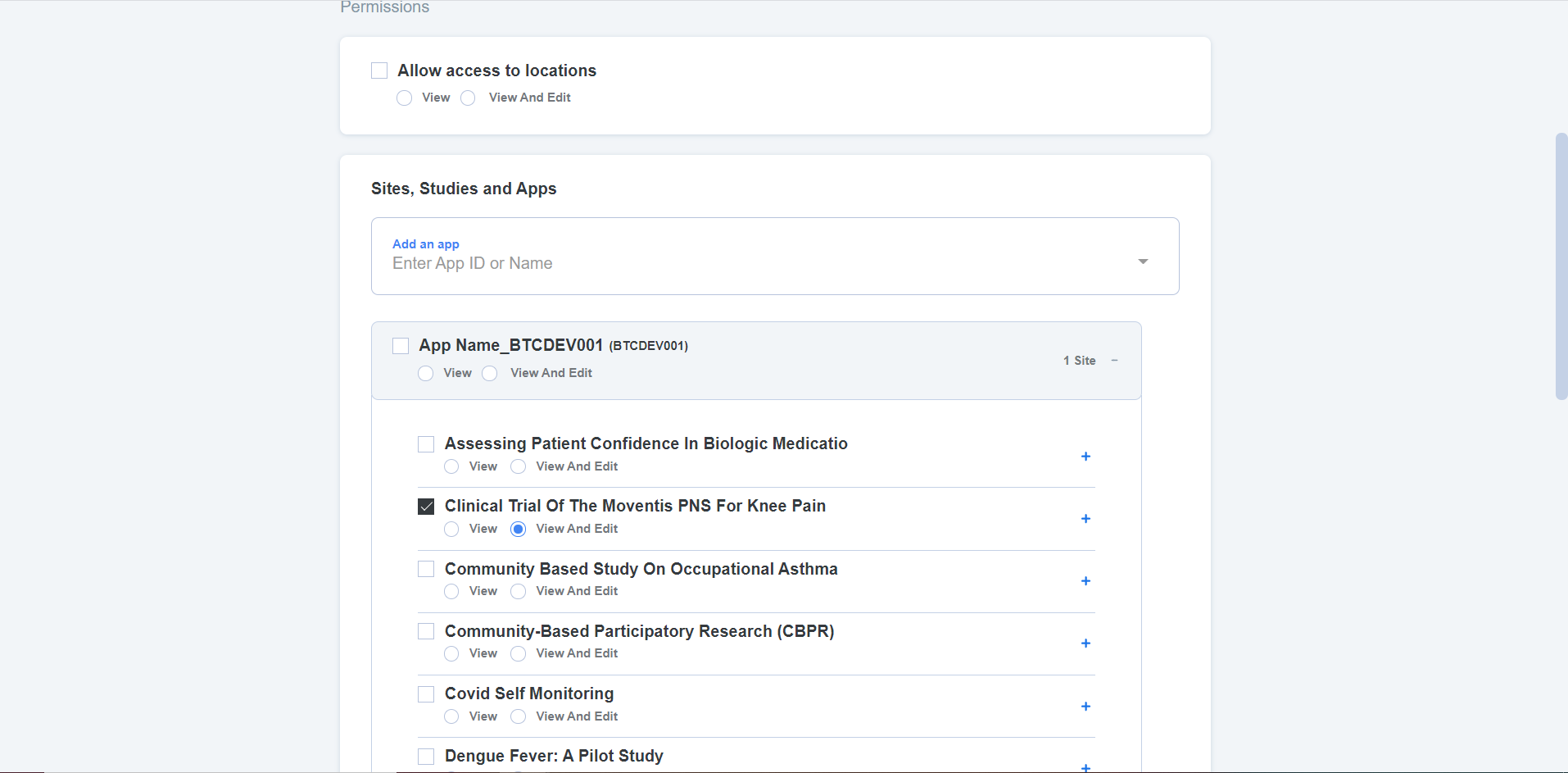Select View radio for Covid Self Monitoring
This screenshot has width=1568, height=773.
(x=451, y=716)
